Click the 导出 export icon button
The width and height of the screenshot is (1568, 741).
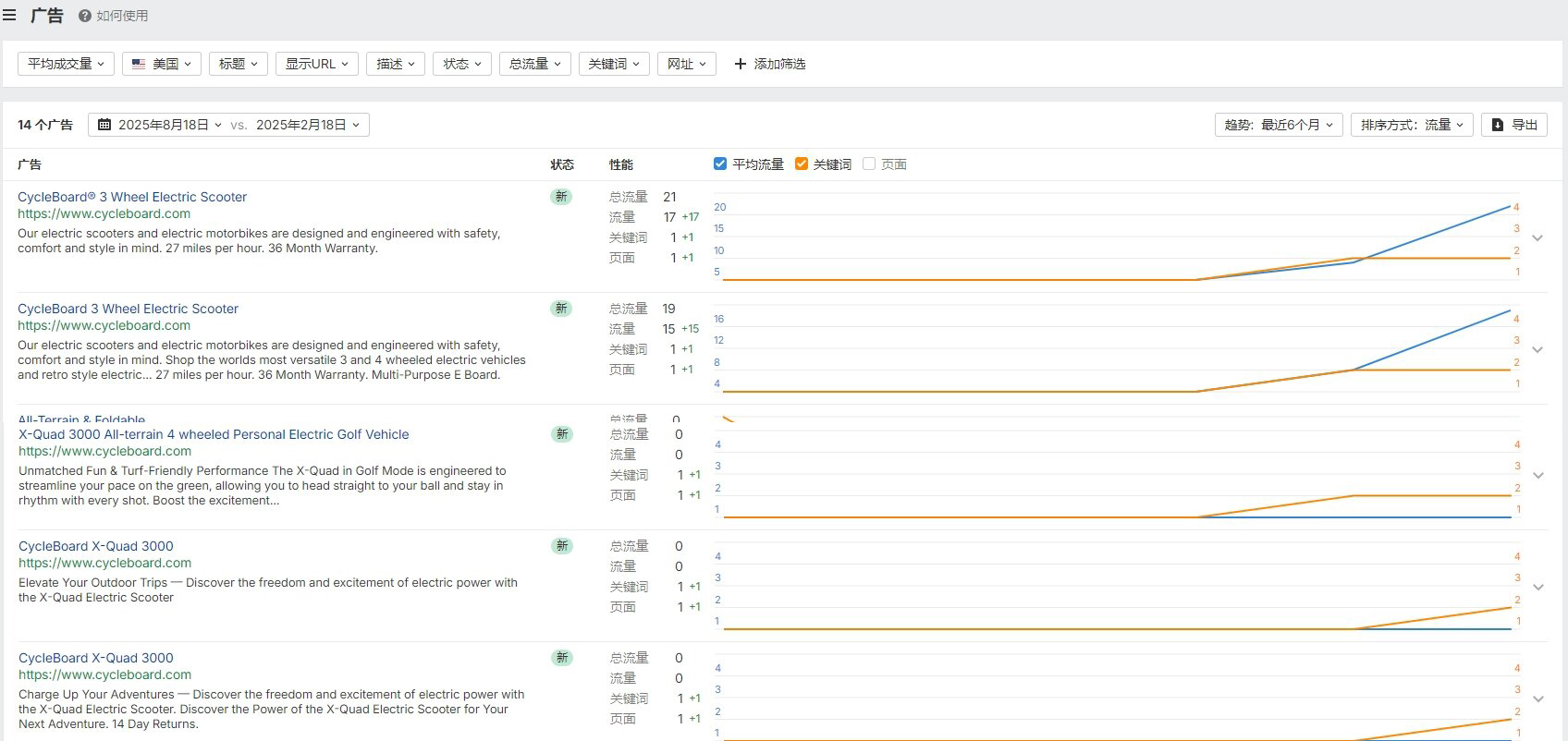click(x=1498, y=125)
